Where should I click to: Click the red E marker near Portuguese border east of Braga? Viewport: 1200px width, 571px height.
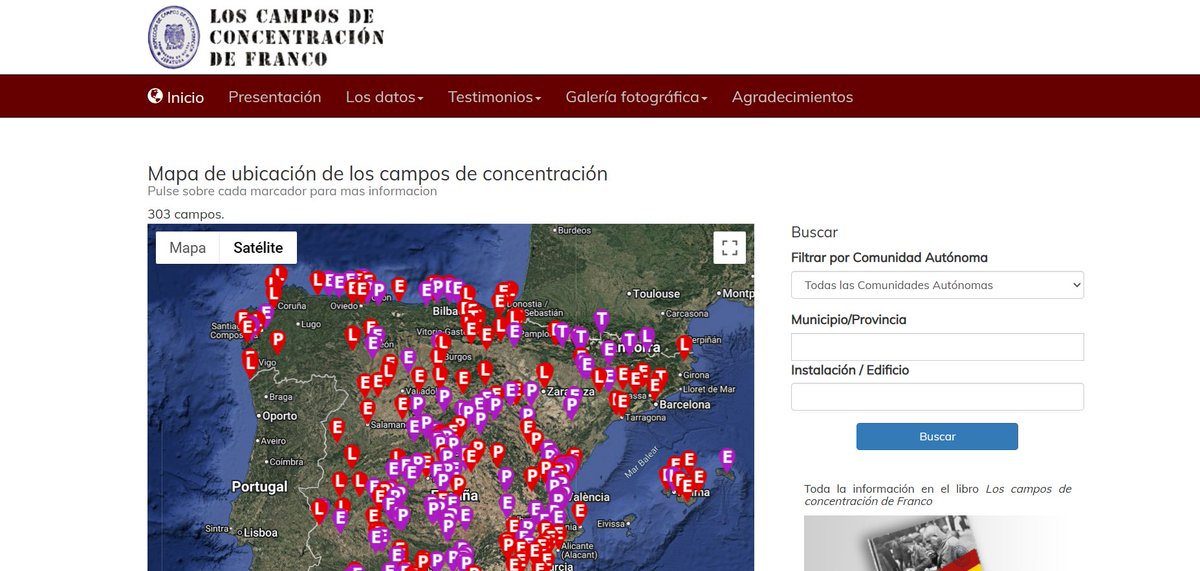tap(337, 429)
